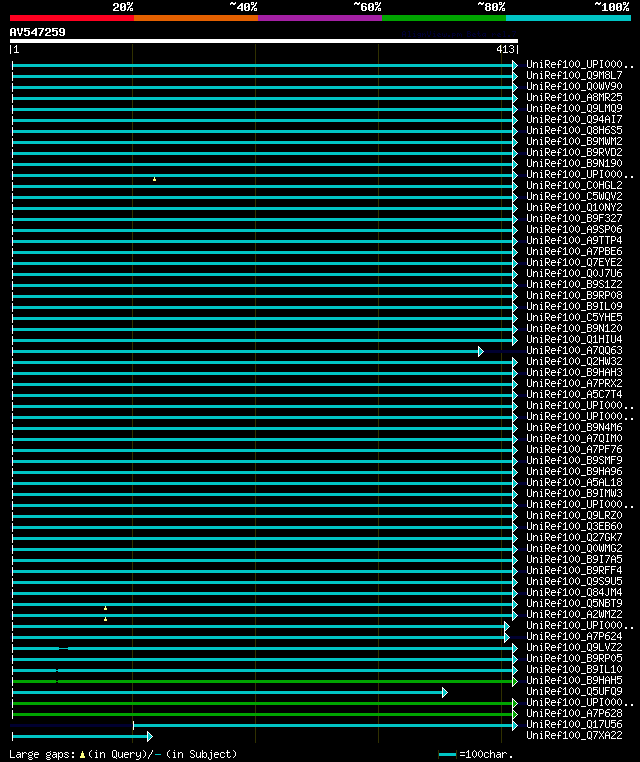
Task: Select the UniRef100_B9SMF9 label
Action: (574, 460)
